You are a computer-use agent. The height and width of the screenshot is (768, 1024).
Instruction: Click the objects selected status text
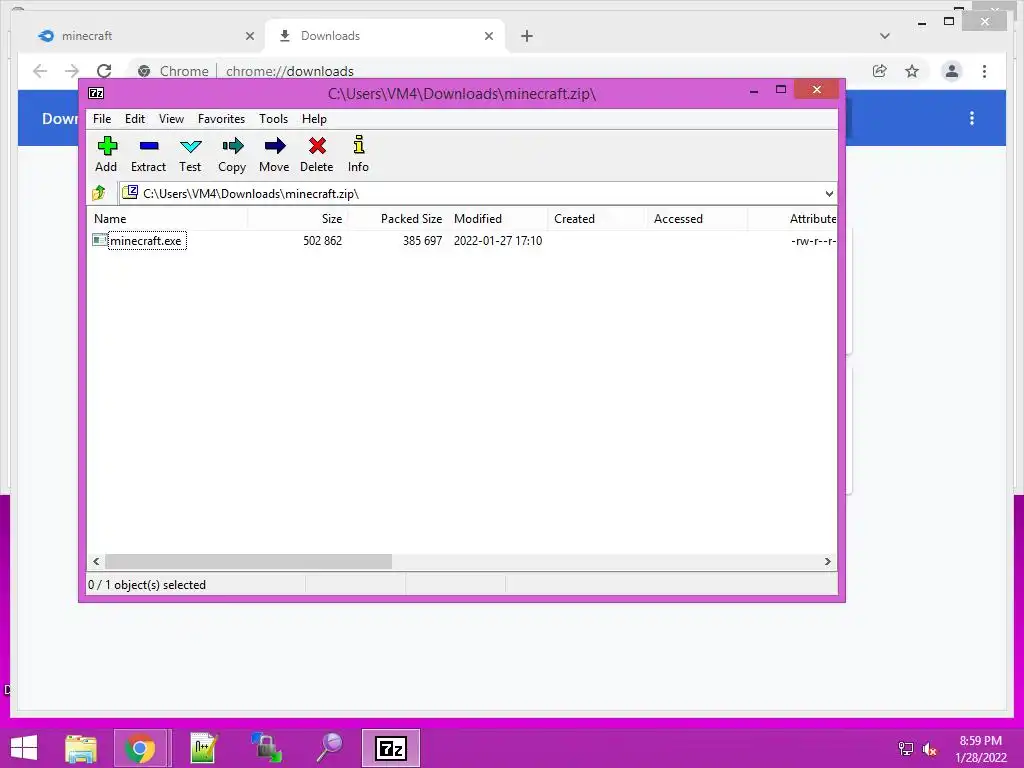(x=147, y=584)
